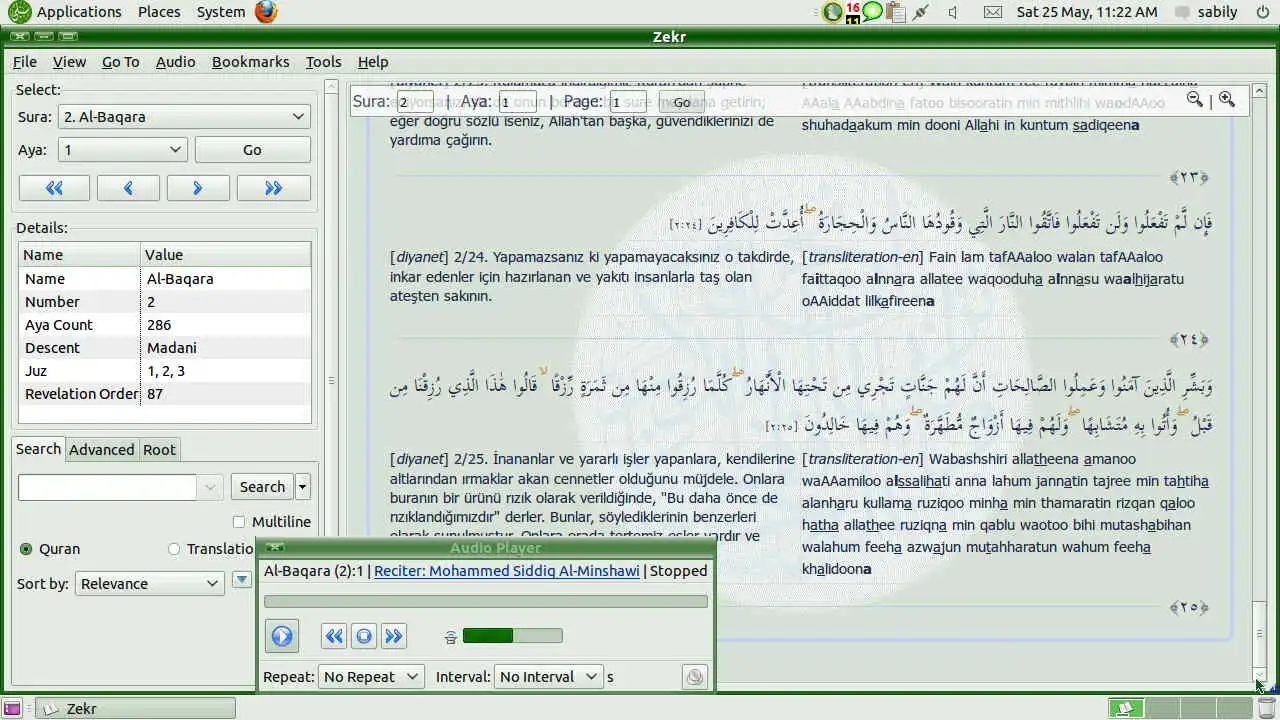
Task: Open the View menu
Action: (x=69, y=62)
